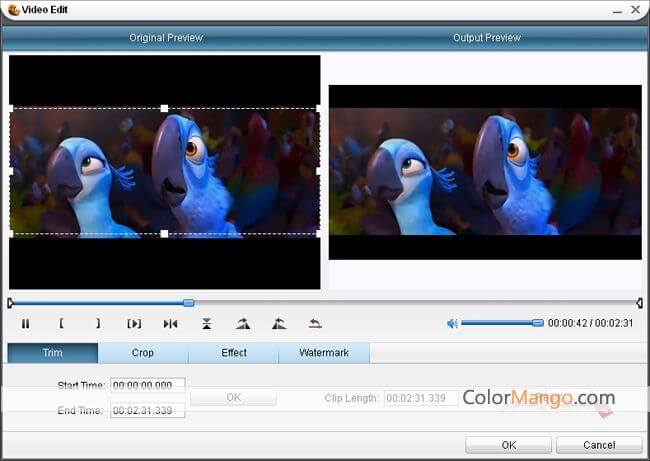Click the Output Preview video frame
This screenshot has width=650, height=461.
coord(485,172)
